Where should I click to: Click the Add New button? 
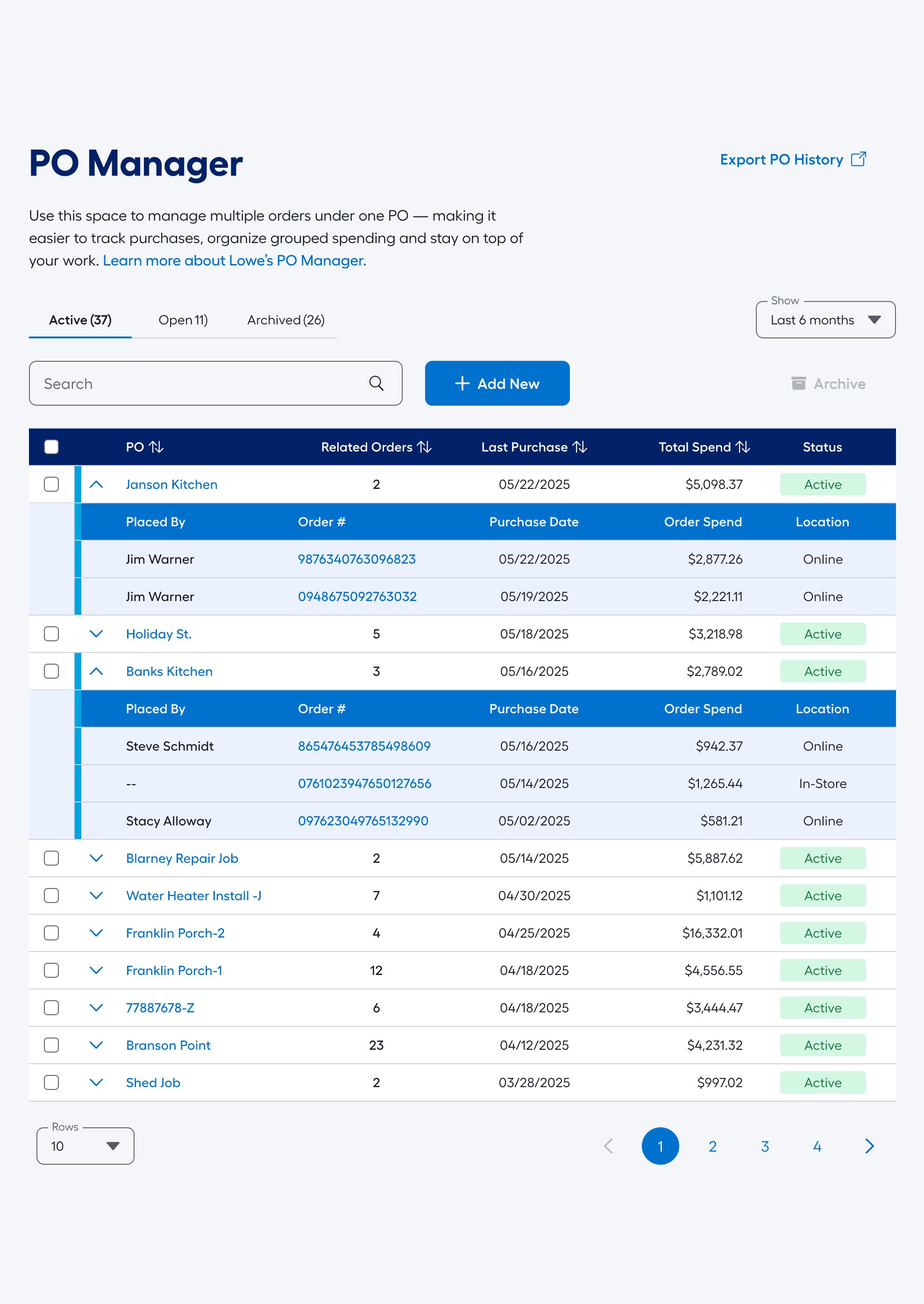pos(497,383)
